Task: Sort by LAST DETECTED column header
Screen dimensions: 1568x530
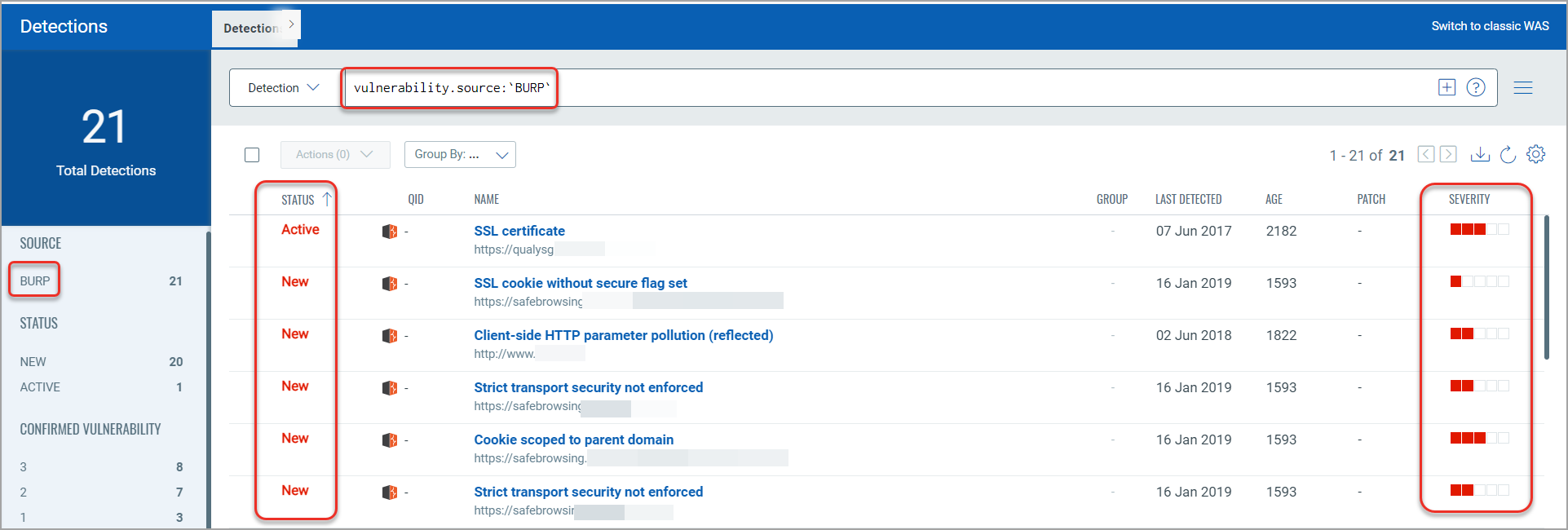Action: pos(1188,199)
